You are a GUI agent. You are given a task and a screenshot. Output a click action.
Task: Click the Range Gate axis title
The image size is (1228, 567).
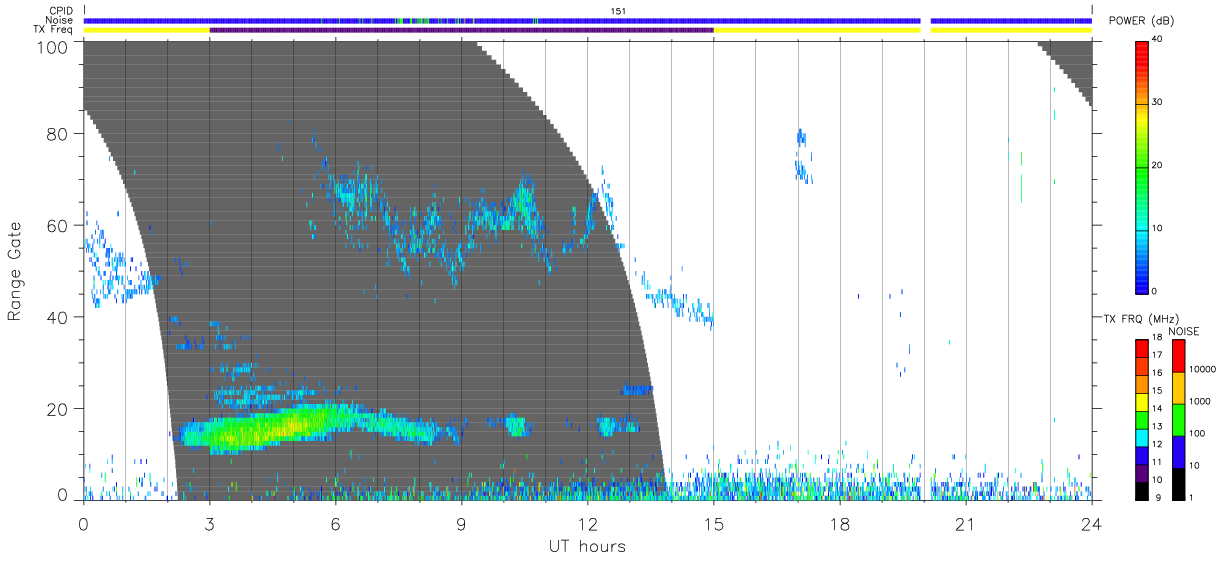16,271
